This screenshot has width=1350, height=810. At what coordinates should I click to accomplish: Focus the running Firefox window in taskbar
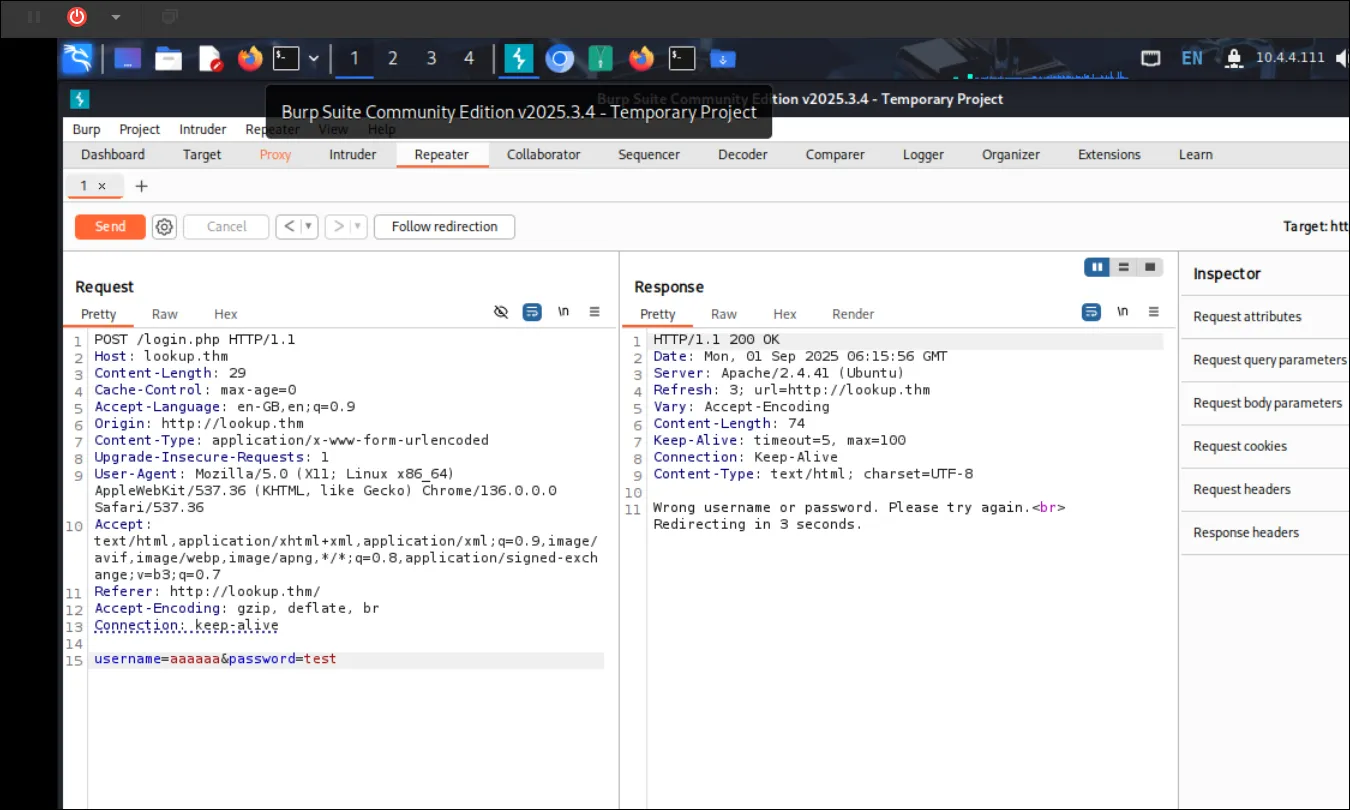[x=641, y=59]
